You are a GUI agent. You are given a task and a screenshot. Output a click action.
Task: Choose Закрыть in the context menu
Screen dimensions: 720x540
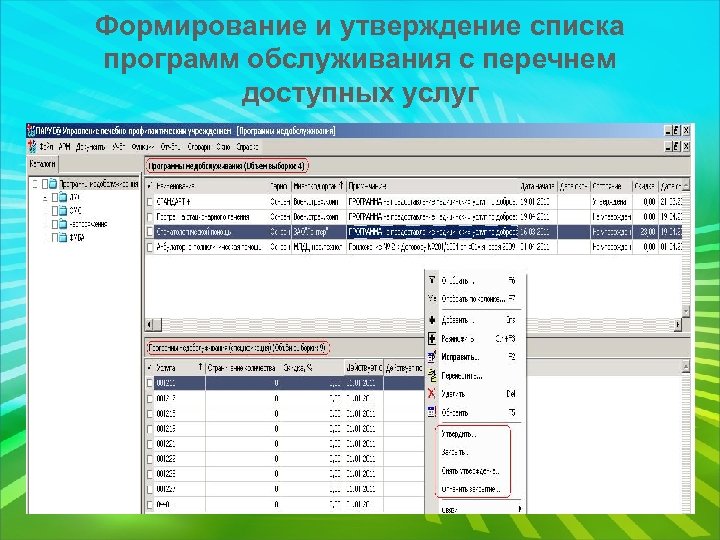point(454,452)
